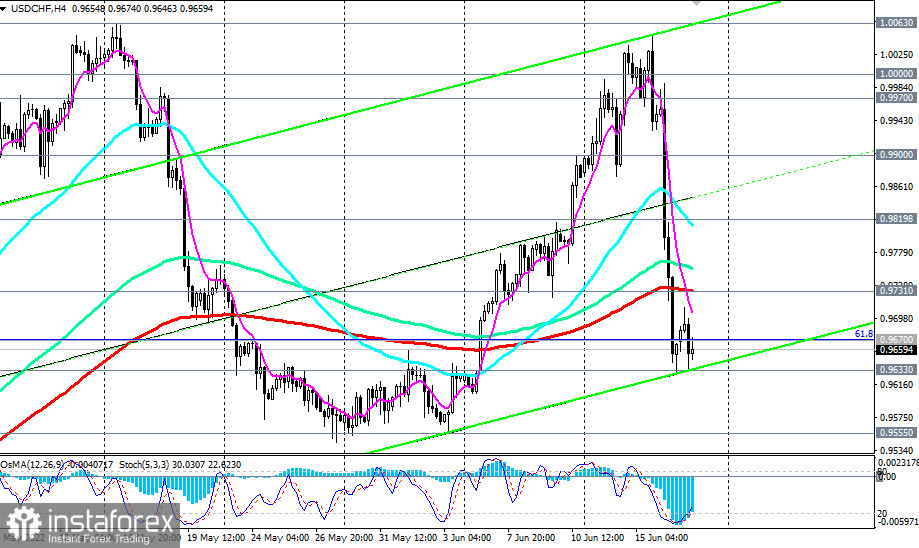919x548 pixels.
Task: Click the 0.98610 price scale value
Action: pyautogui.click(x=897, y=186)
